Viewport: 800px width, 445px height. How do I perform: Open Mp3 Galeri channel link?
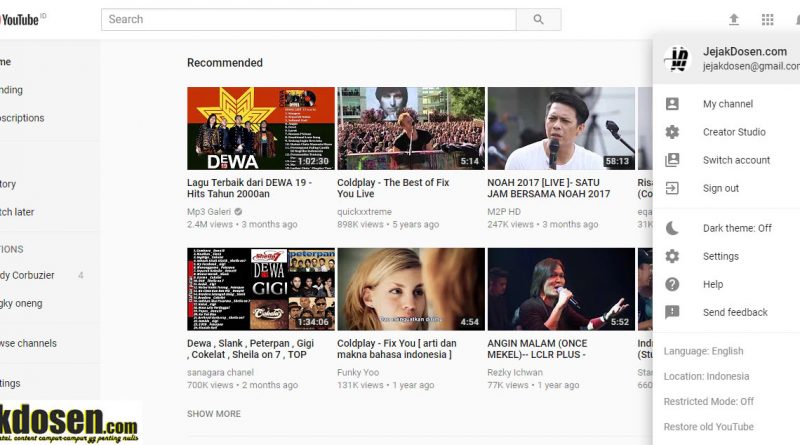(x=209, y=211)
